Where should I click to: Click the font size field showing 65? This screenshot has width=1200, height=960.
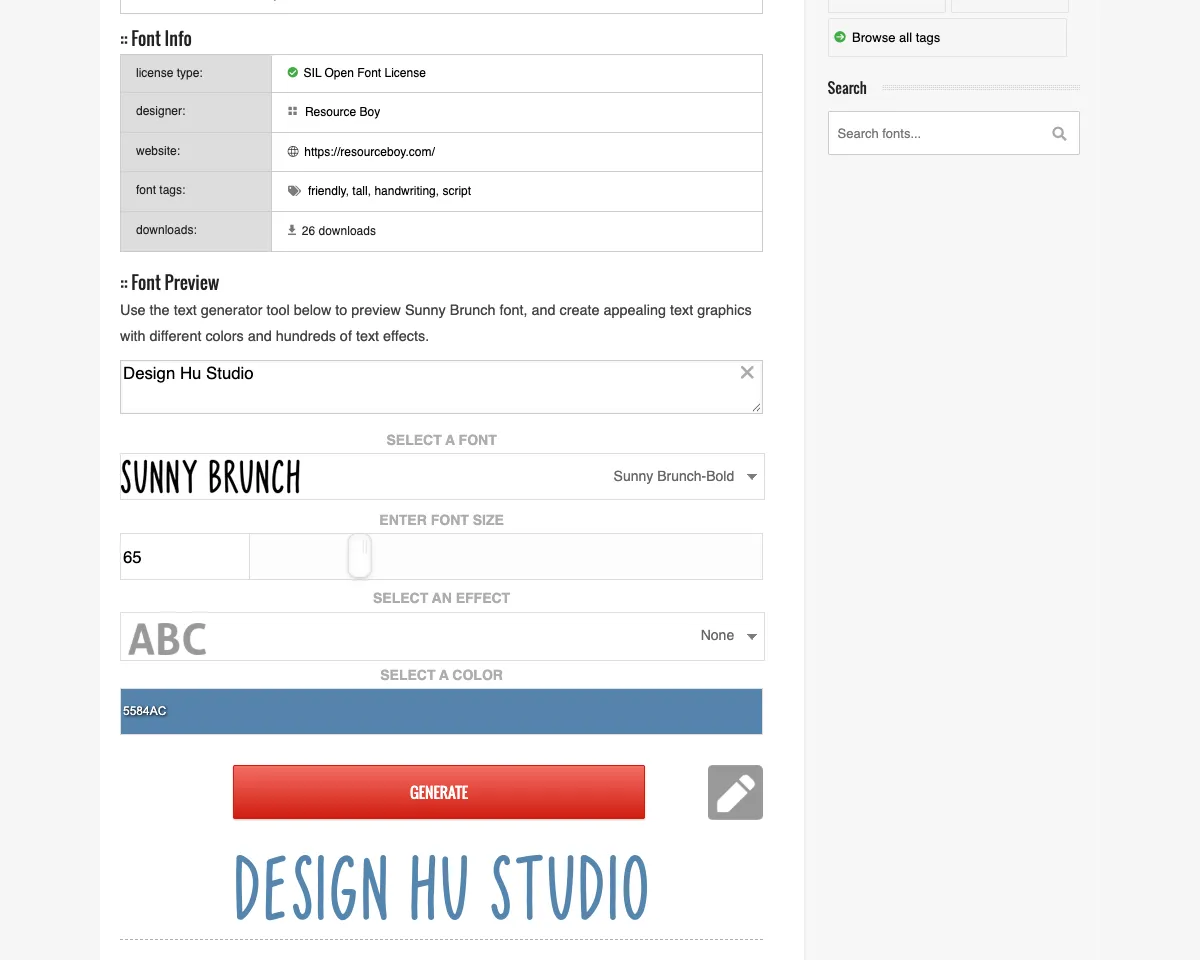(x=184, y=557)
